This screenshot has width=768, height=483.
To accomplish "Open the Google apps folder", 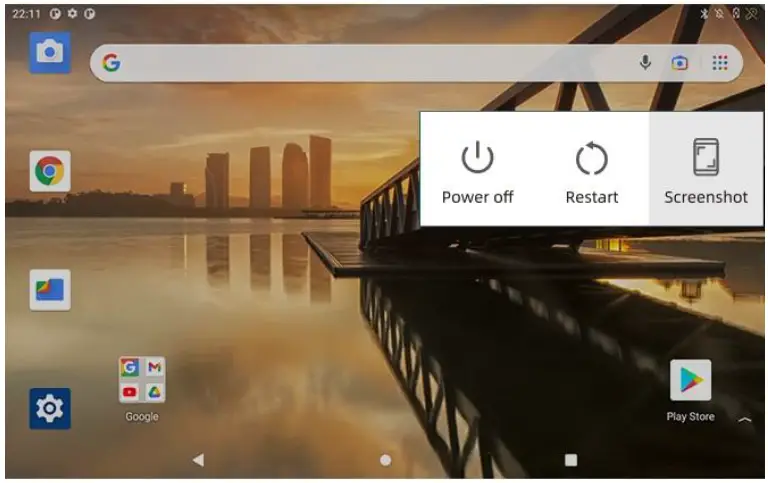I will click(x=142, y=380).
